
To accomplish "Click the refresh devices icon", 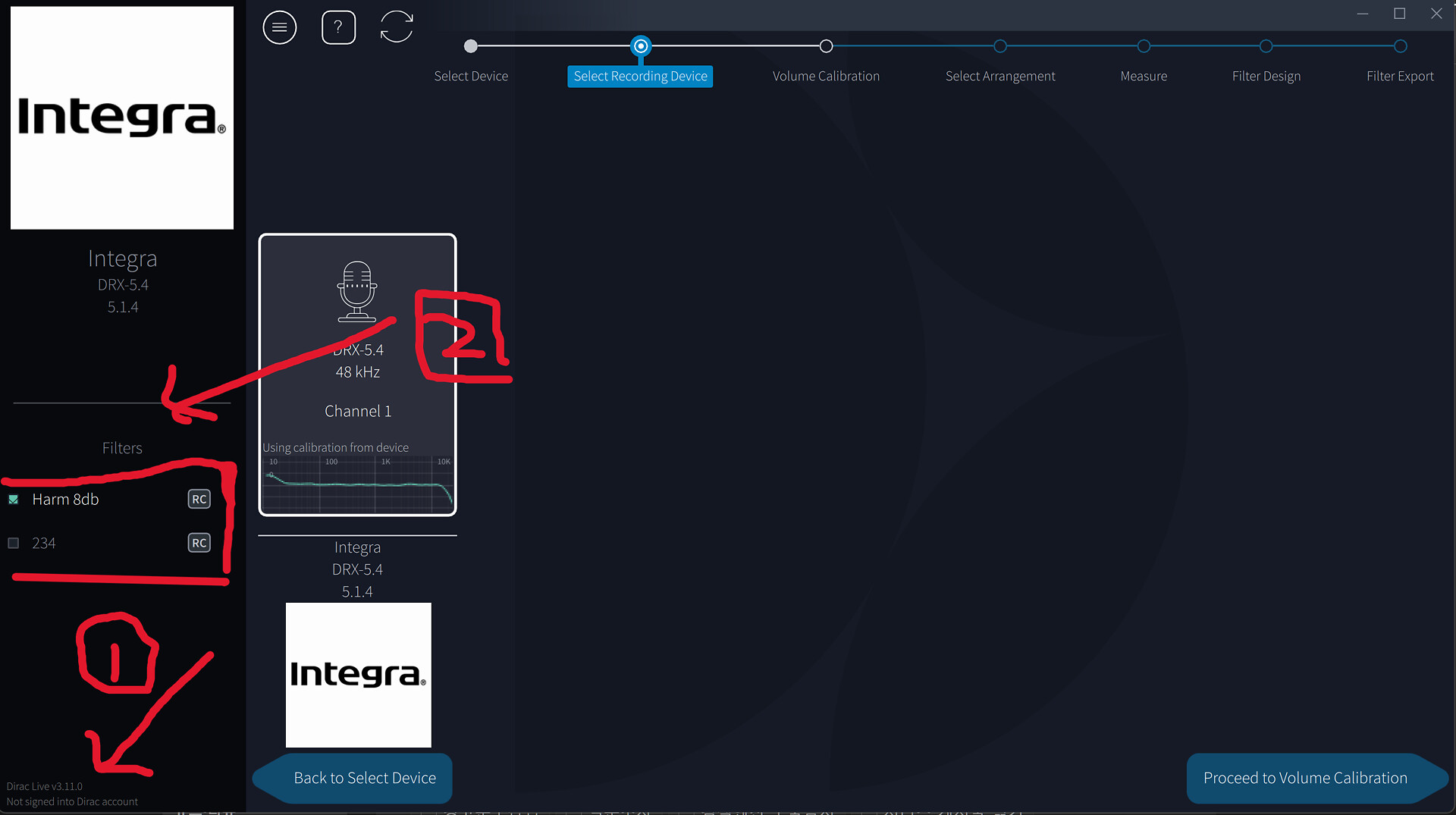I will (397, 27).
